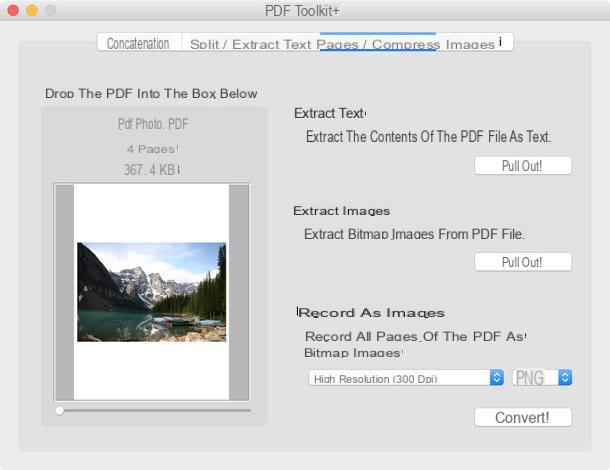Image resolution: width=610 pixels, height=470 pixels.
Task: Click the gray zoom window button
Action: [x=51, y=10]
